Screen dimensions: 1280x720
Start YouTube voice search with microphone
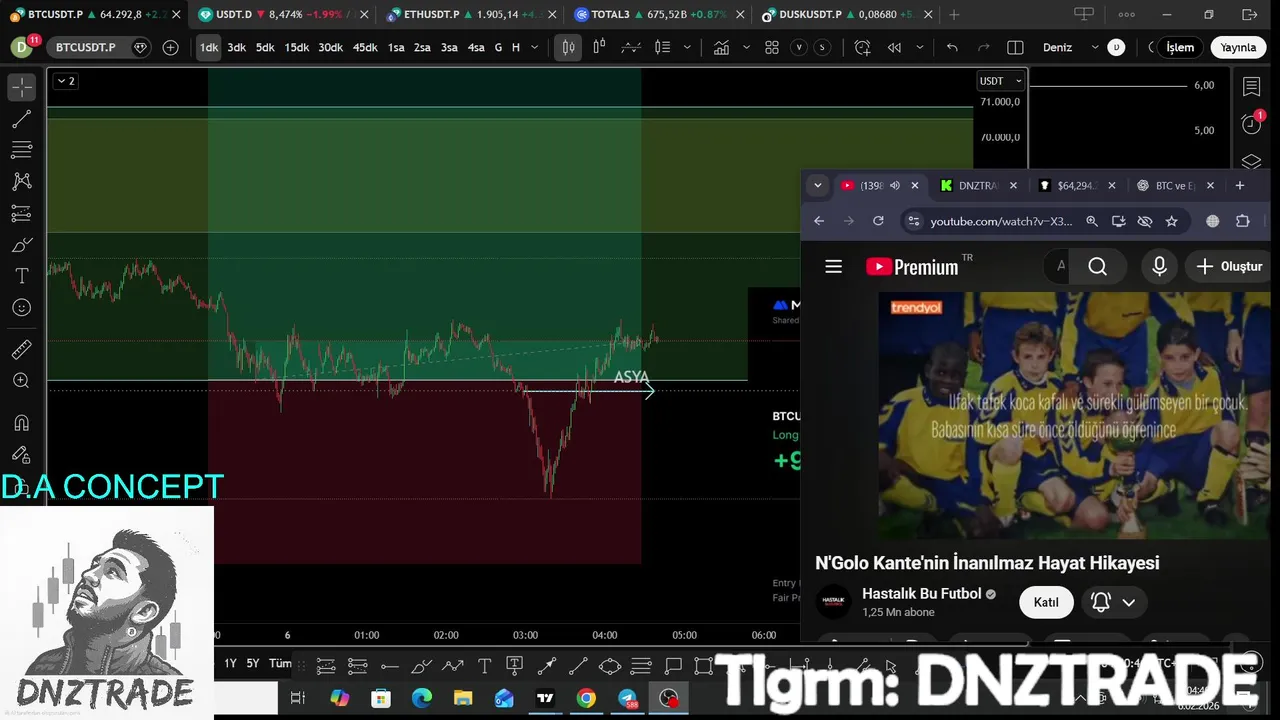coord(1160,266)
